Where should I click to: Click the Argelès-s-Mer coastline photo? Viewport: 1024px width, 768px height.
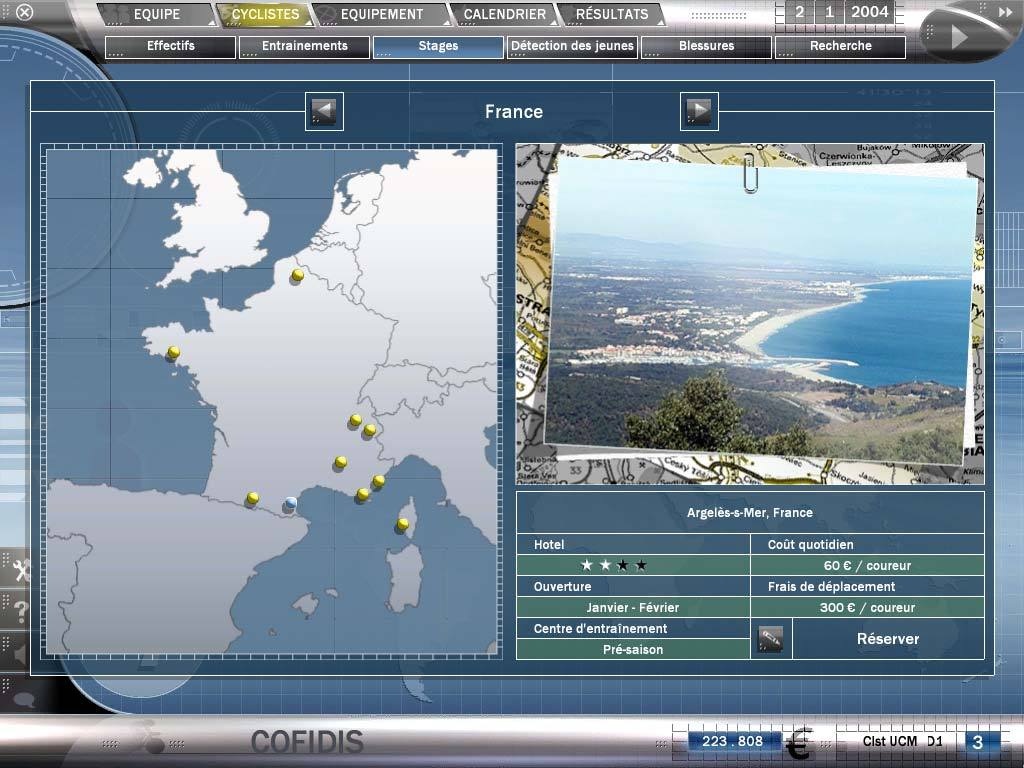pyautogui.click(x=760, y=310)
